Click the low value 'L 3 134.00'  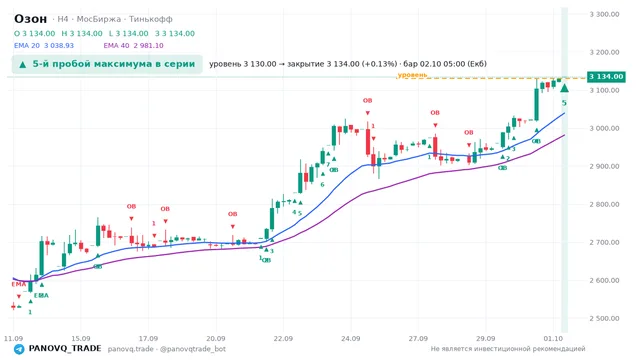click(129, 33)
